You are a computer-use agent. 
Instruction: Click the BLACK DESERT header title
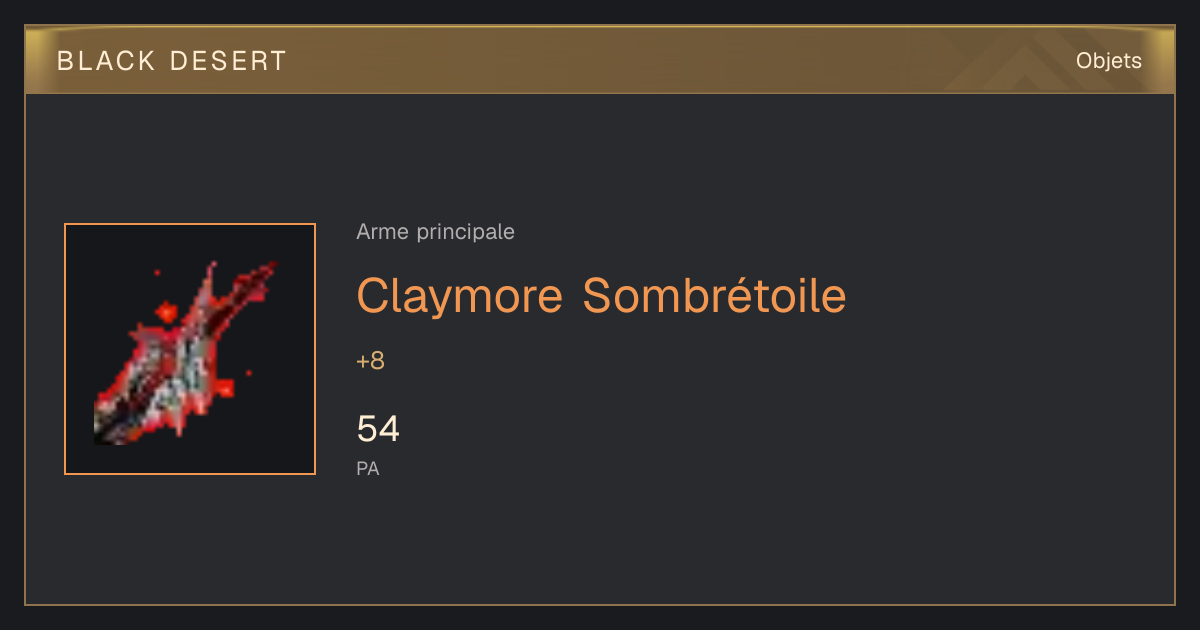(172, 61)
